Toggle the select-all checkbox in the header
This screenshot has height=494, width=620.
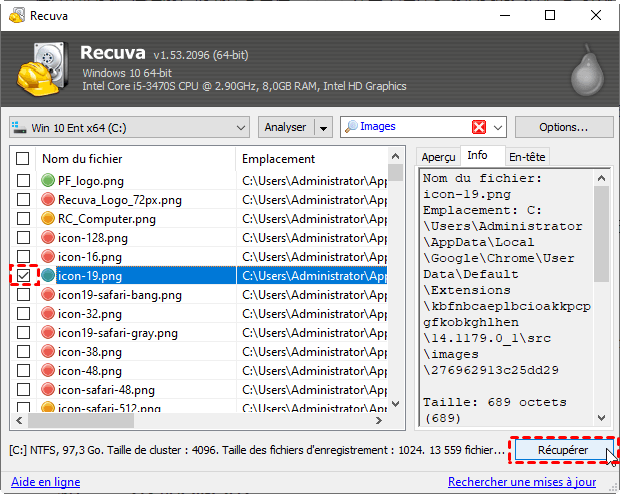pyautogui.click(x=23, y=159)
